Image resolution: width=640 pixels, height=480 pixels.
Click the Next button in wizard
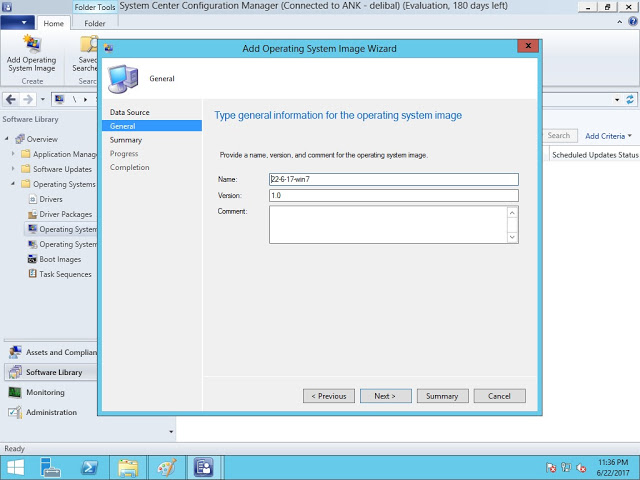point(385,396)
